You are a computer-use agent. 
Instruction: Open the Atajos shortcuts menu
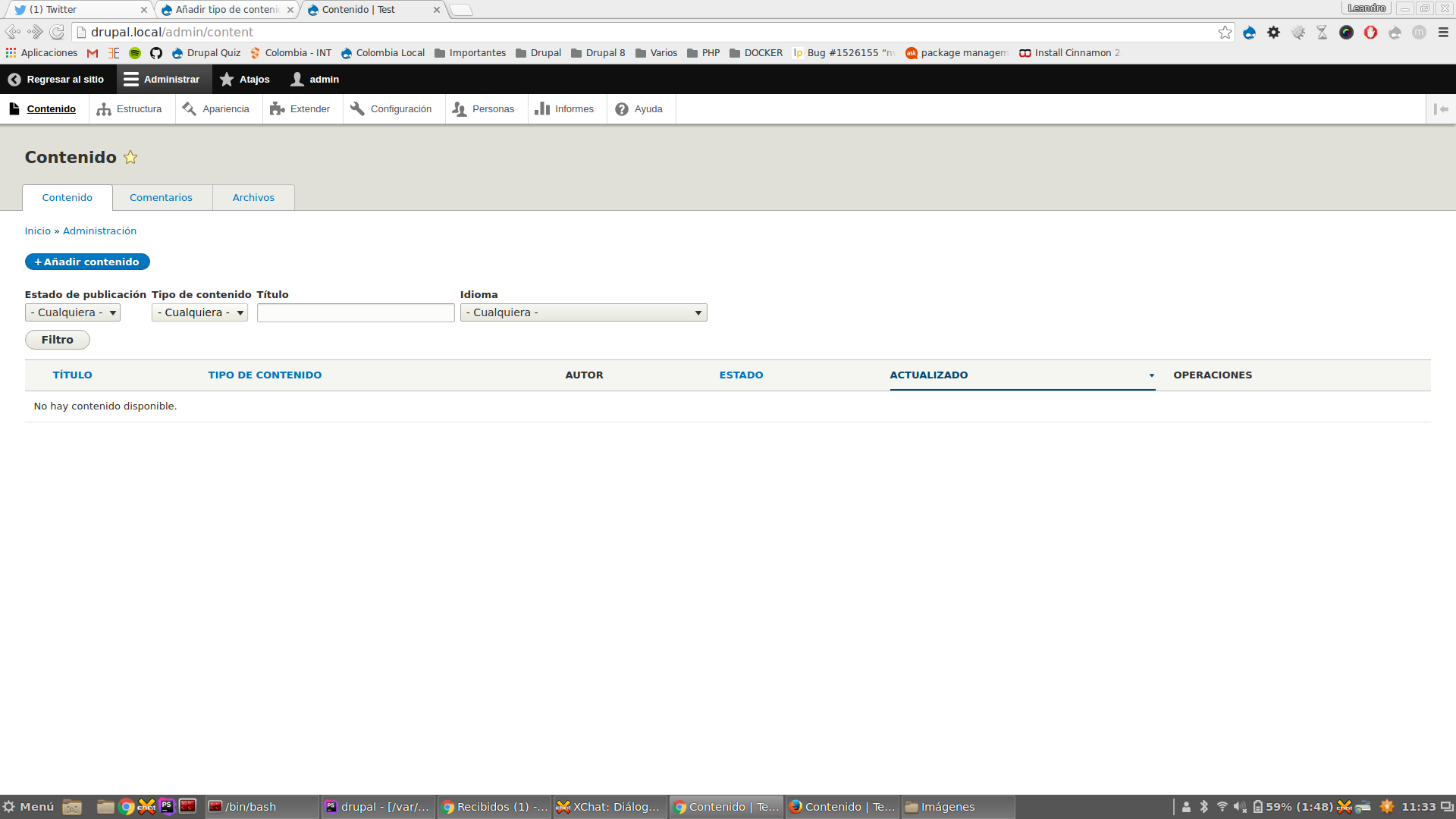tap(245, 80)
